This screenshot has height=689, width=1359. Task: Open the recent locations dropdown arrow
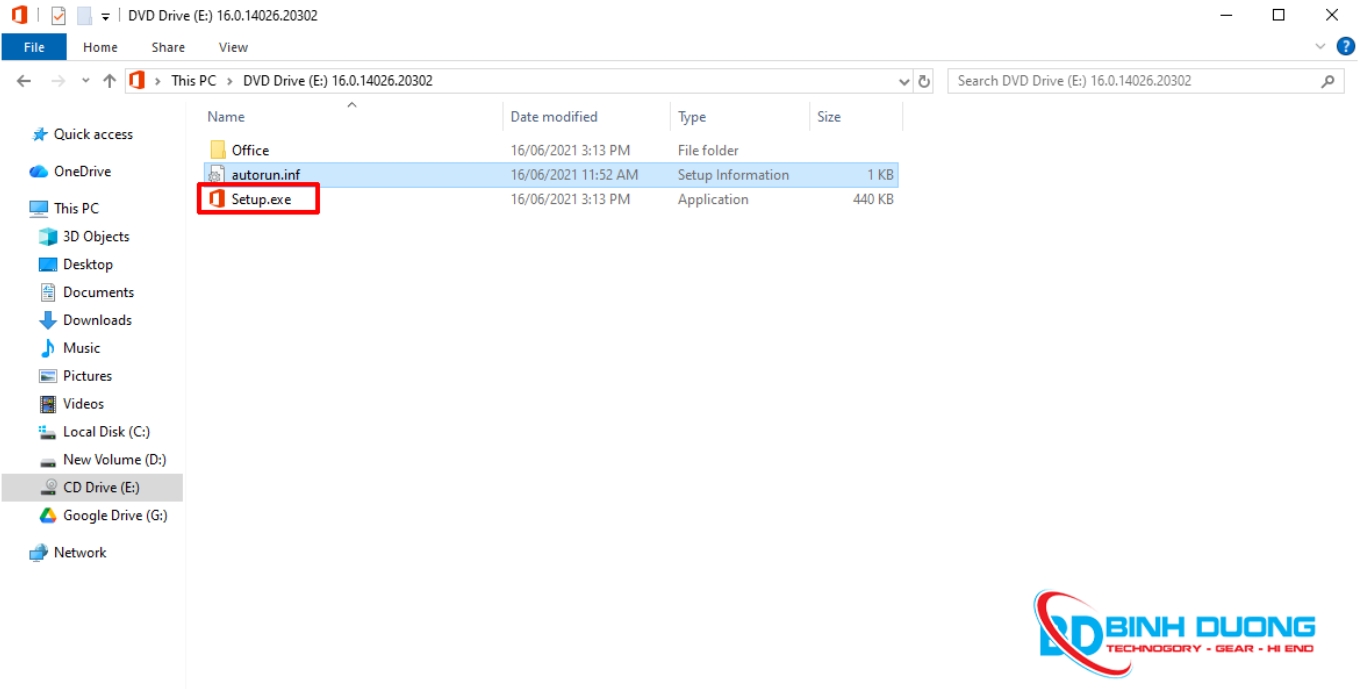point(85,81)
